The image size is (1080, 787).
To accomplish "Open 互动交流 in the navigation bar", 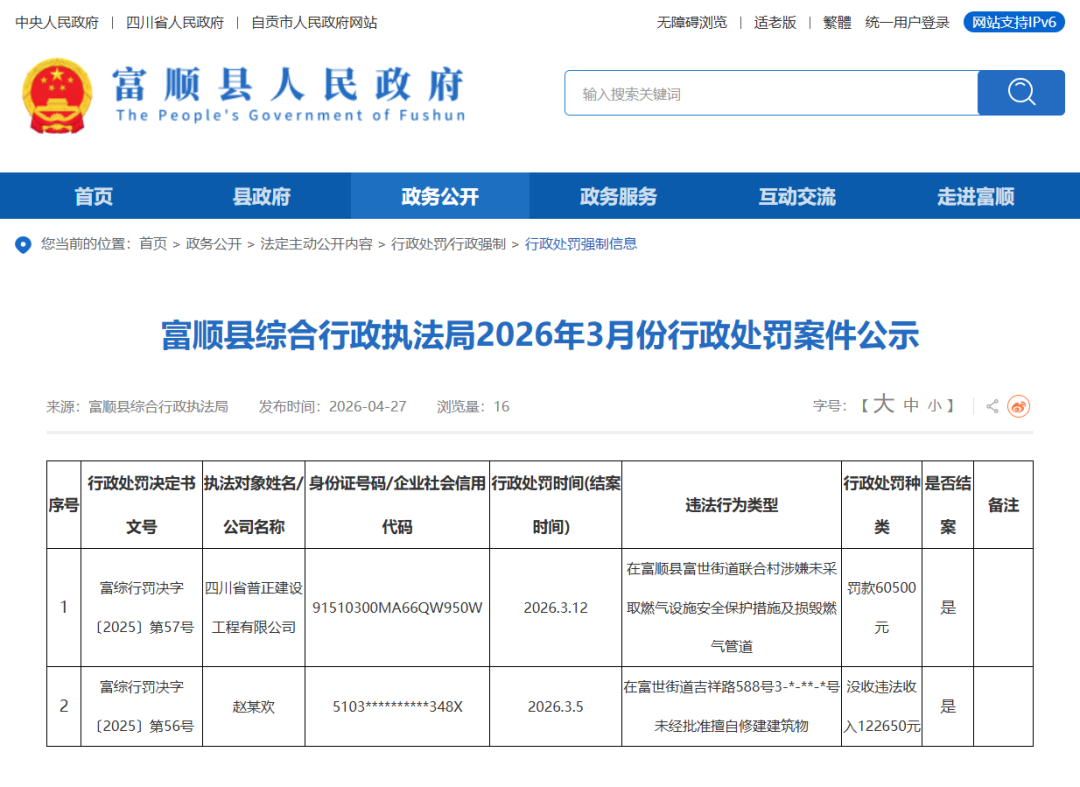I will click(x=797, y=196).
